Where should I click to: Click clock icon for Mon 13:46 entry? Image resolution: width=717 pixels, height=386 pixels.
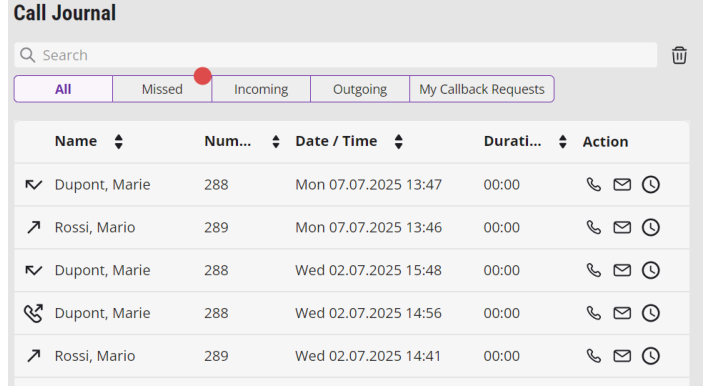[x=651, y=227]
